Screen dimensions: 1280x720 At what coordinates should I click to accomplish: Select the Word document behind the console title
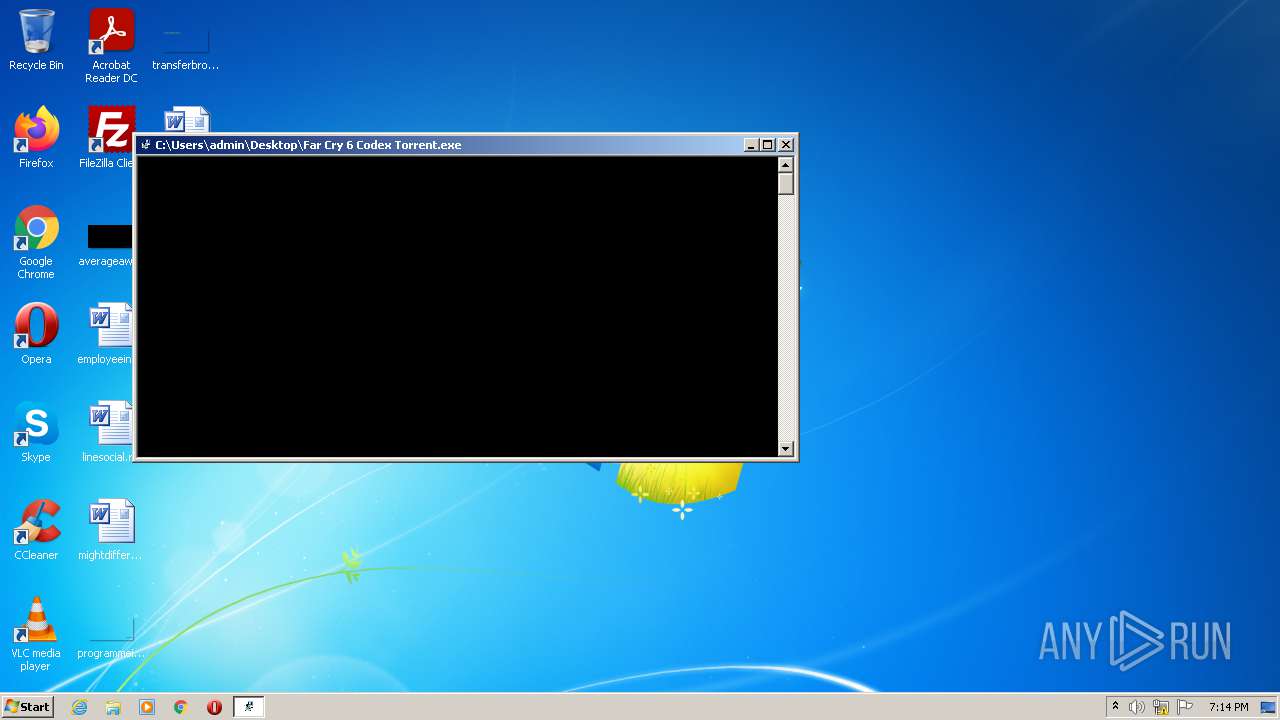pyautogui.click(x=186, y=119)
